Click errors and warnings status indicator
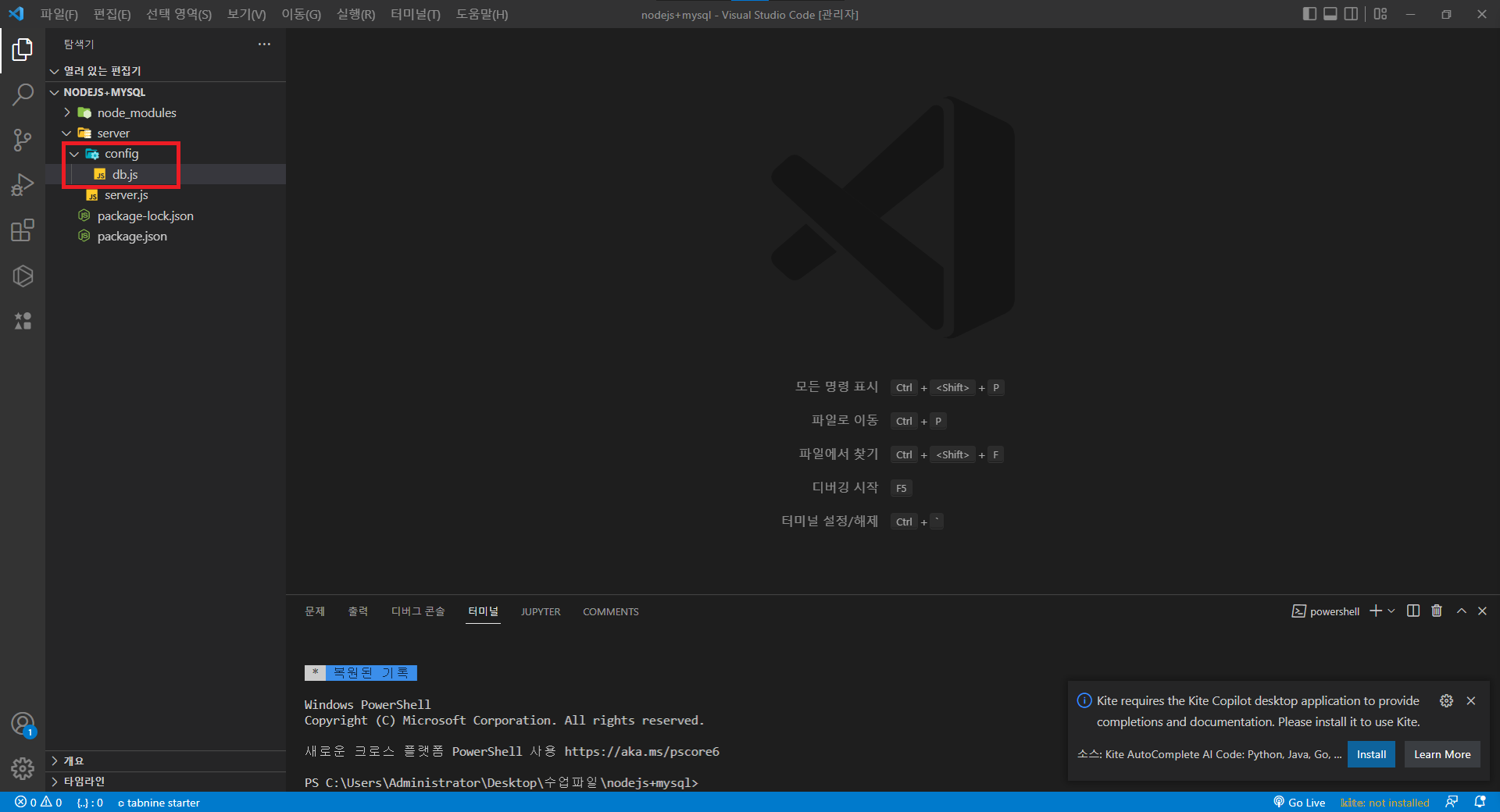 [38, 802]
